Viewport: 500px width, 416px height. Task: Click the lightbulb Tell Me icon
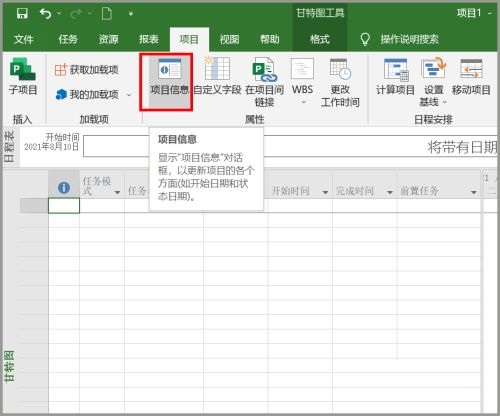pyautogui.click(x=365, y=39)
